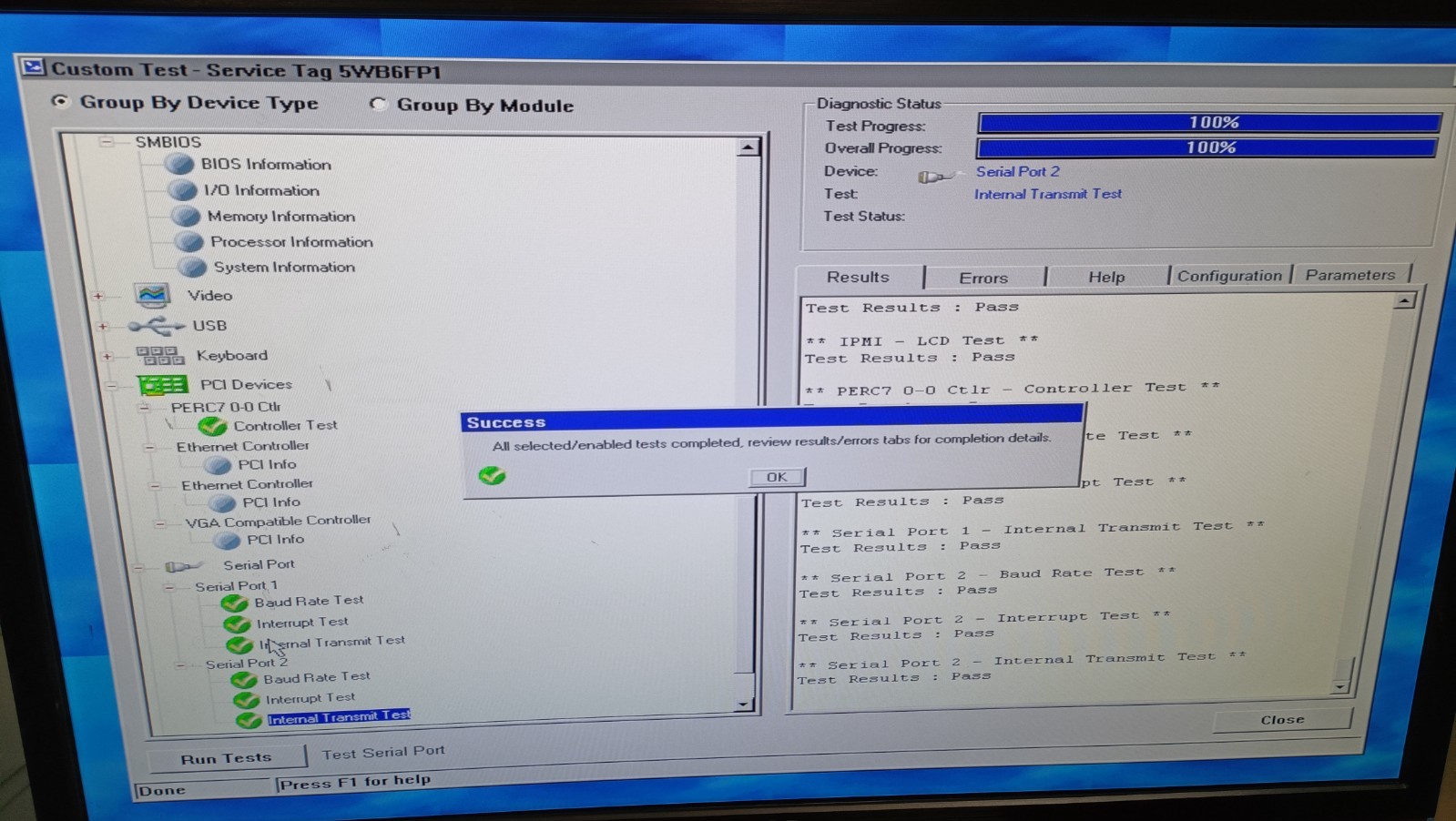Select the Controller Test tree item
Screen dimensions: 1456x821
[285, 425]
